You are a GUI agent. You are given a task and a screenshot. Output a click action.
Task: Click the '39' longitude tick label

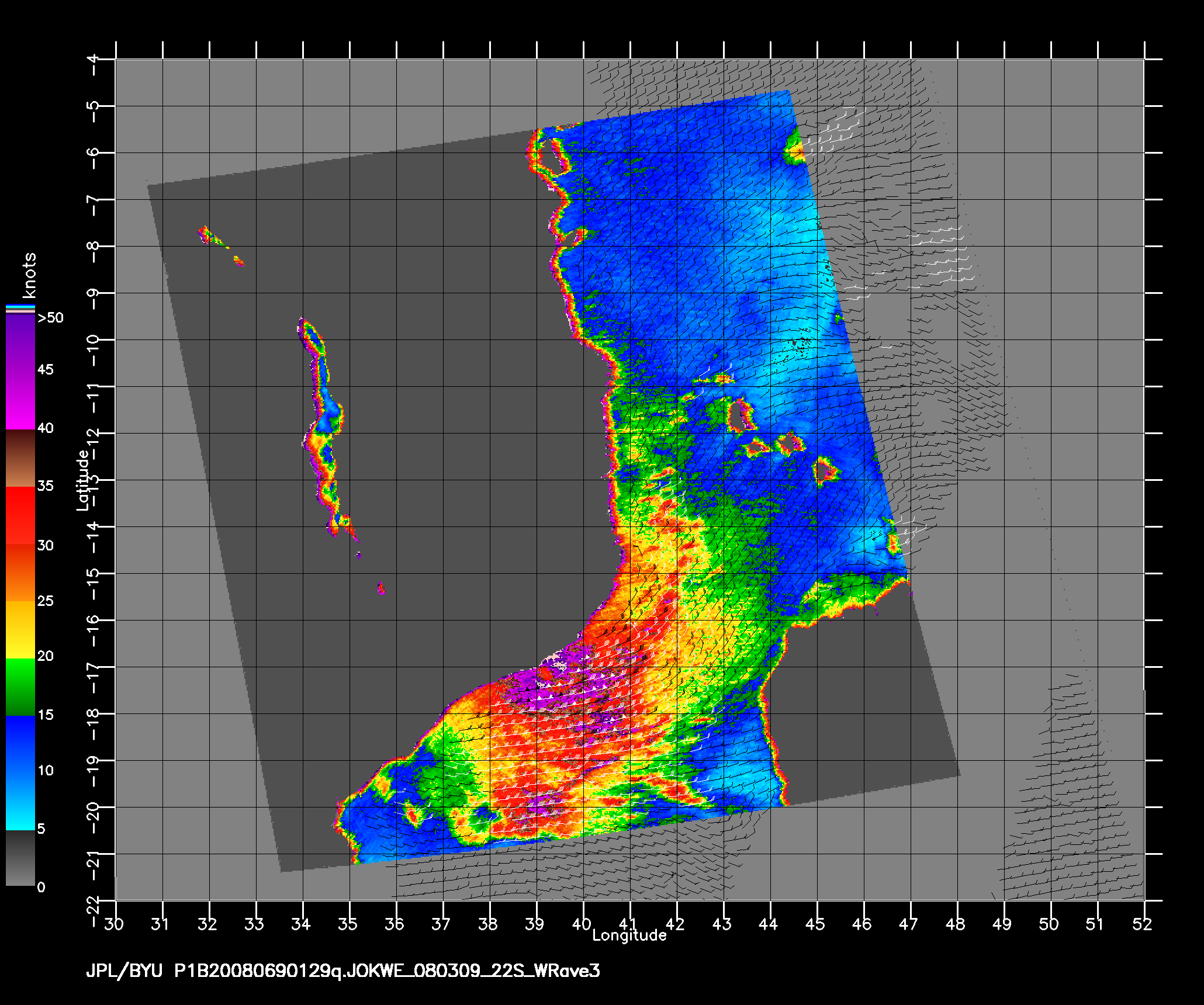click(535, 924)
